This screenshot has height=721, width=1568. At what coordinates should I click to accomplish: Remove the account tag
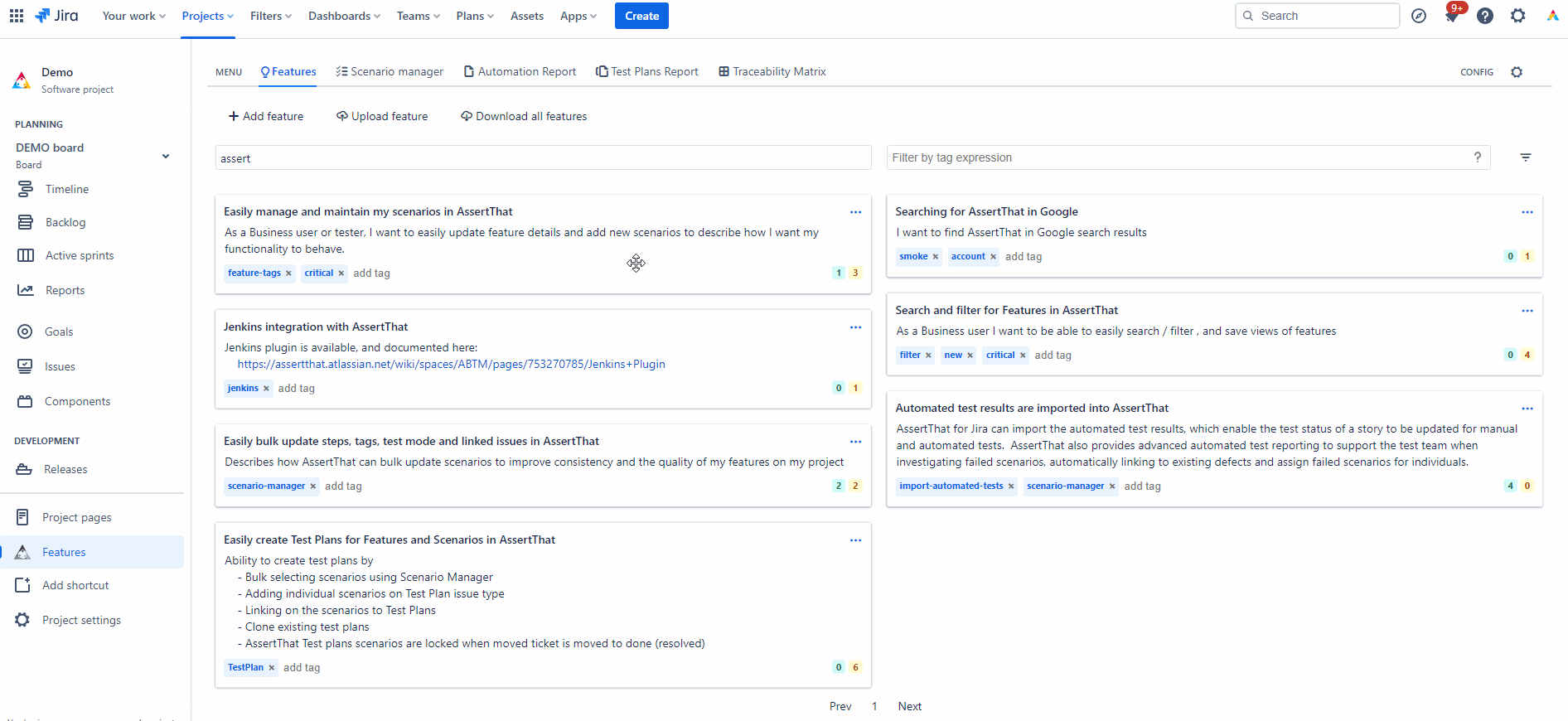coord(993,257)
